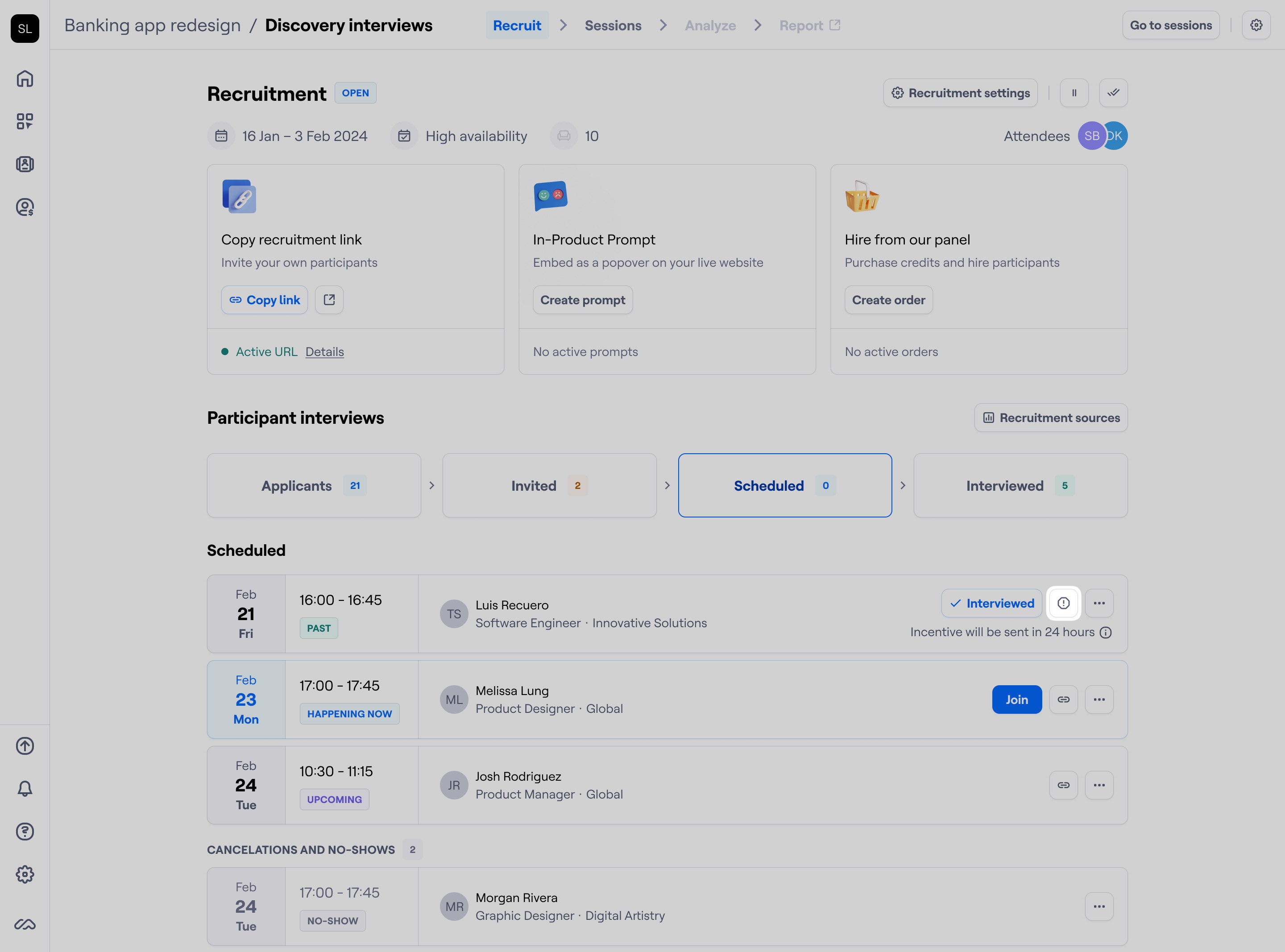Join Melissa Lung's interview
This screenshot has height=952, width=1285.
1016,700
